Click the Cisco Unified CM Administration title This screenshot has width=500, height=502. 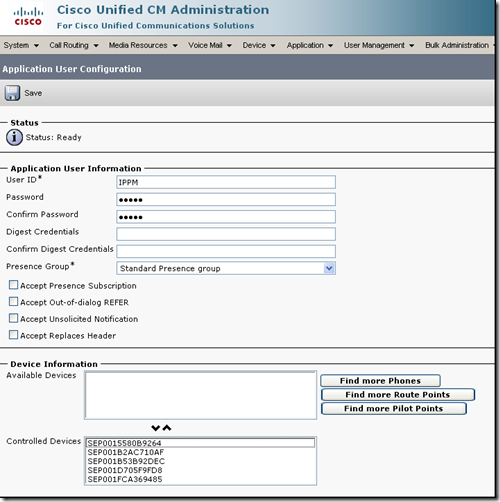click(163, 10)
